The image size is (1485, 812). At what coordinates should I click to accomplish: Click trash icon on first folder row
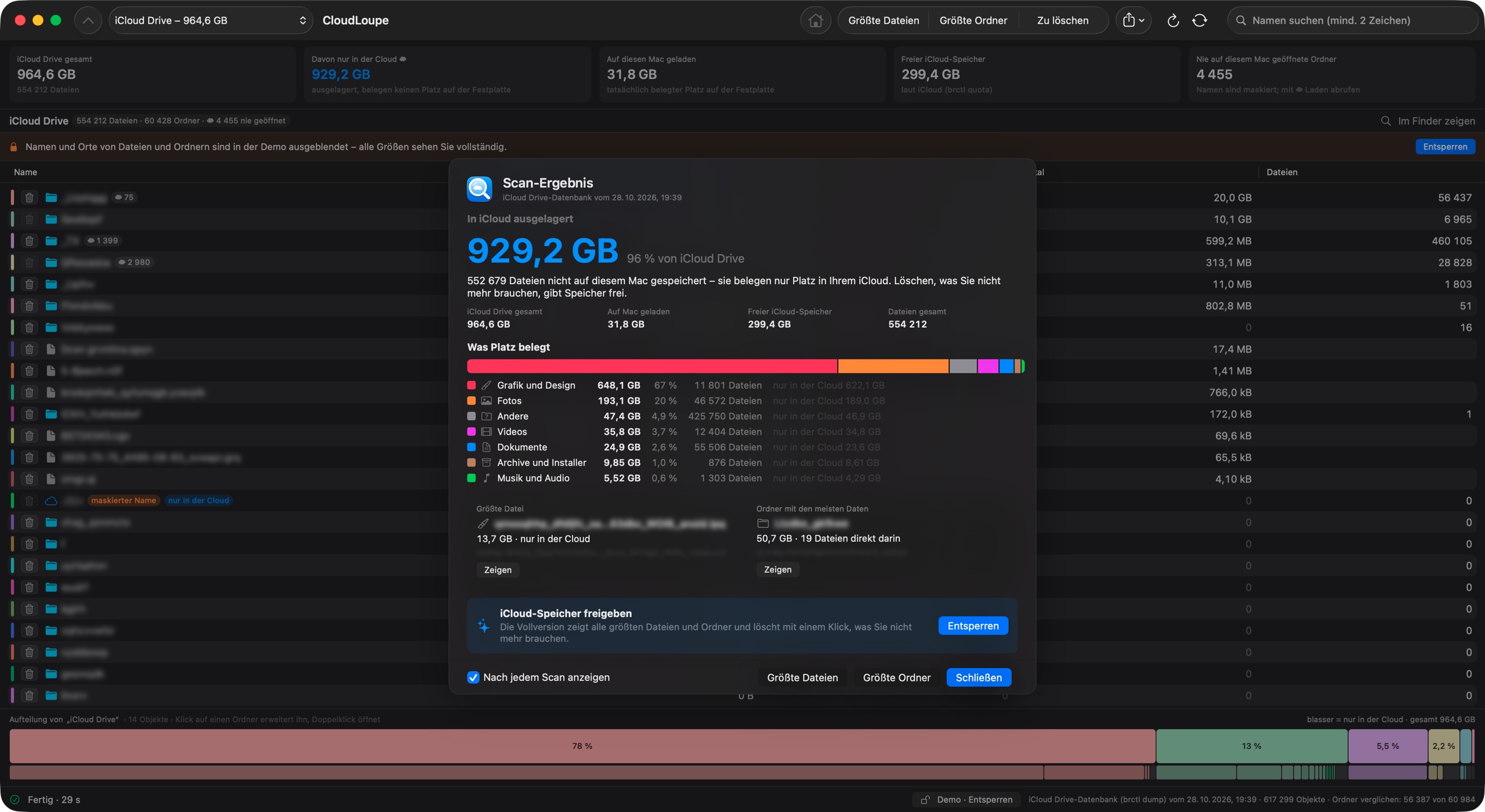coord(29,198)
